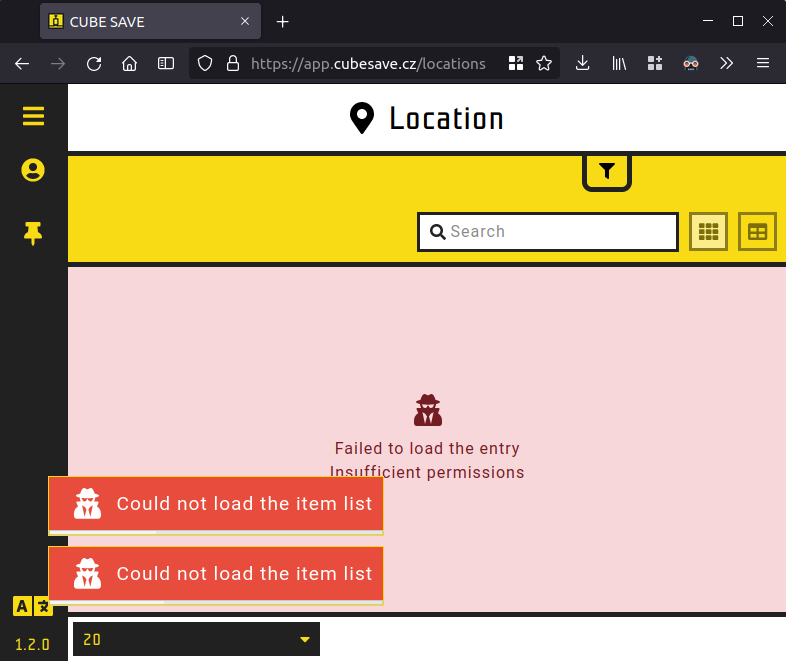This screenshot has height=661, width=786.
Task: Reload the current browser page
Action: [94, 63]
